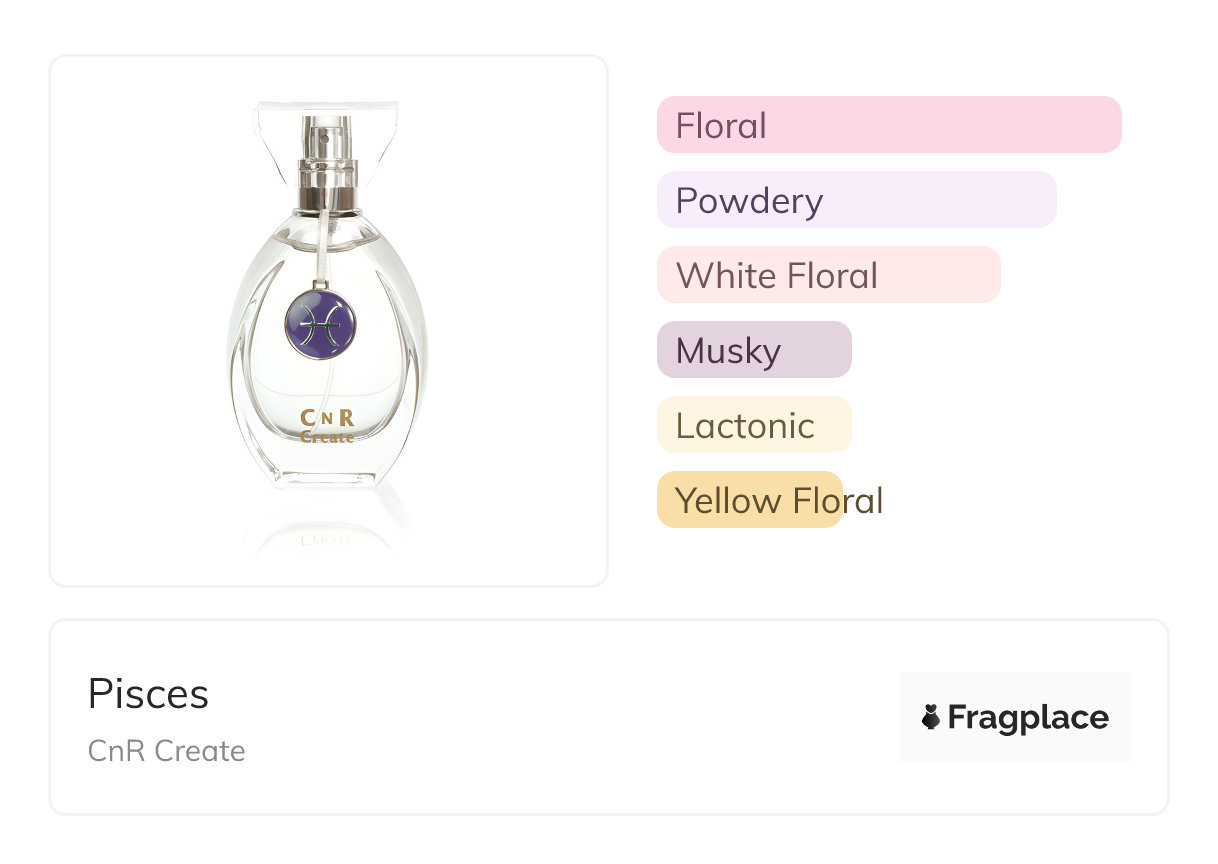Select the lavender Powdery accord bar

click(x=856, y=200)
